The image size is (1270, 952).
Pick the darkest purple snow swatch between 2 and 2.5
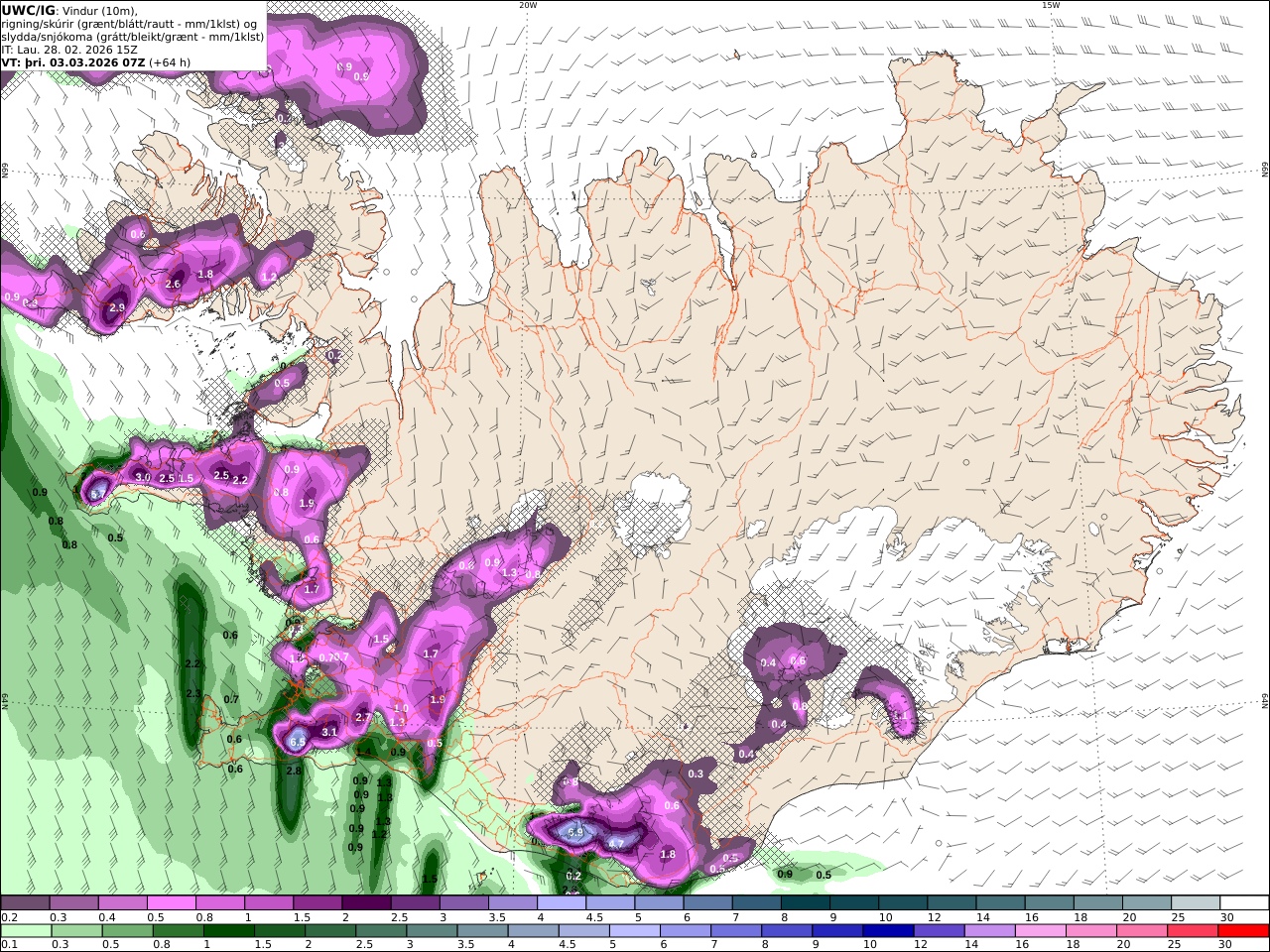[x=368, y=903]
